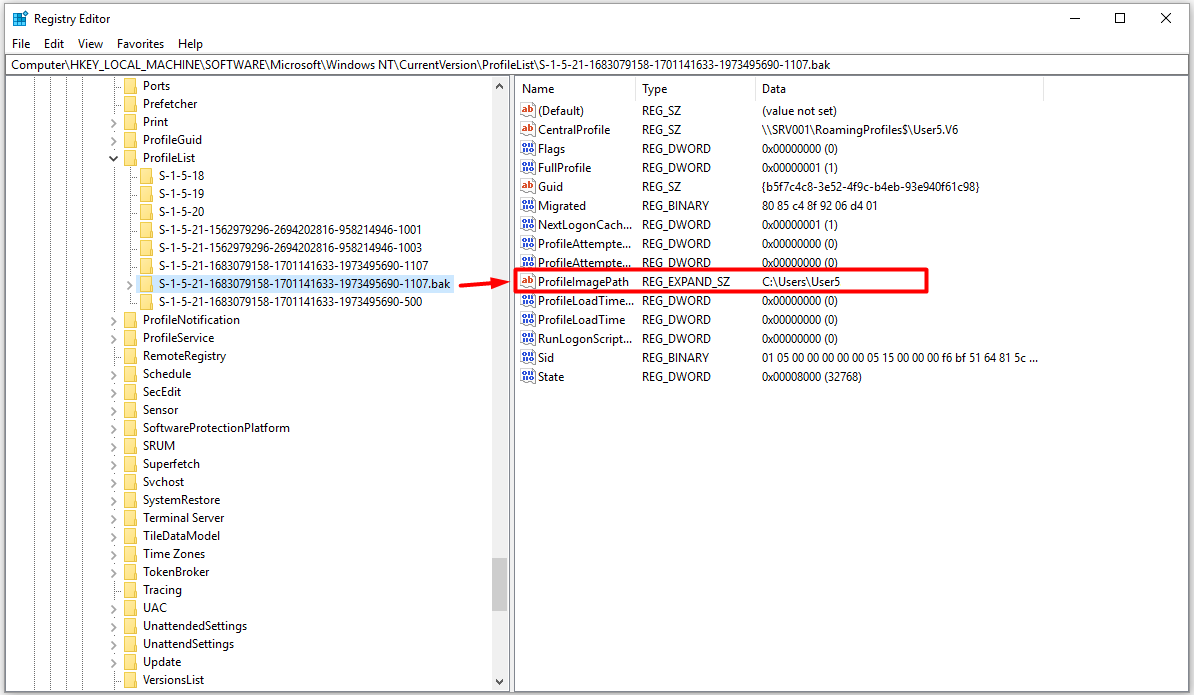Open the Edit menu

[x=54, y=43]
